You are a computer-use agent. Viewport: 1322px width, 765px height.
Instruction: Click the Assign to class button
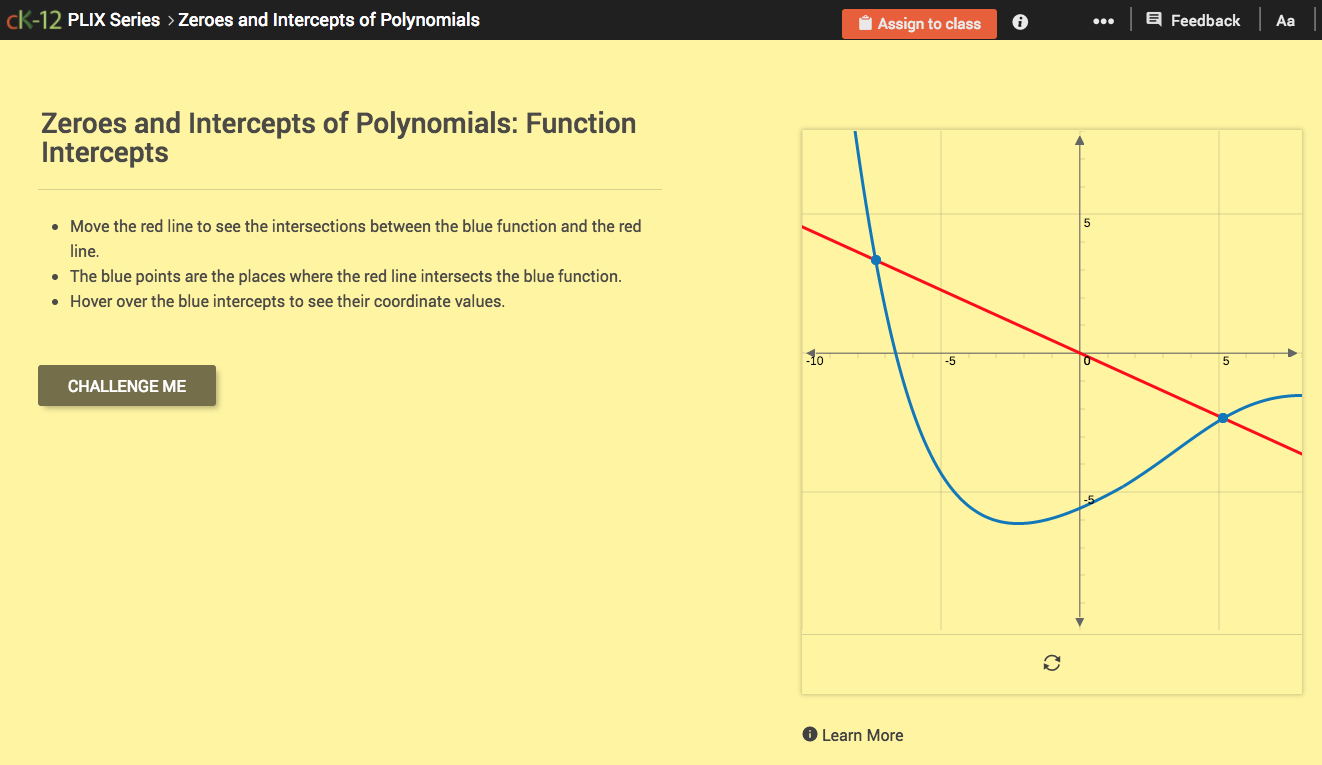(x=919, y=23)
